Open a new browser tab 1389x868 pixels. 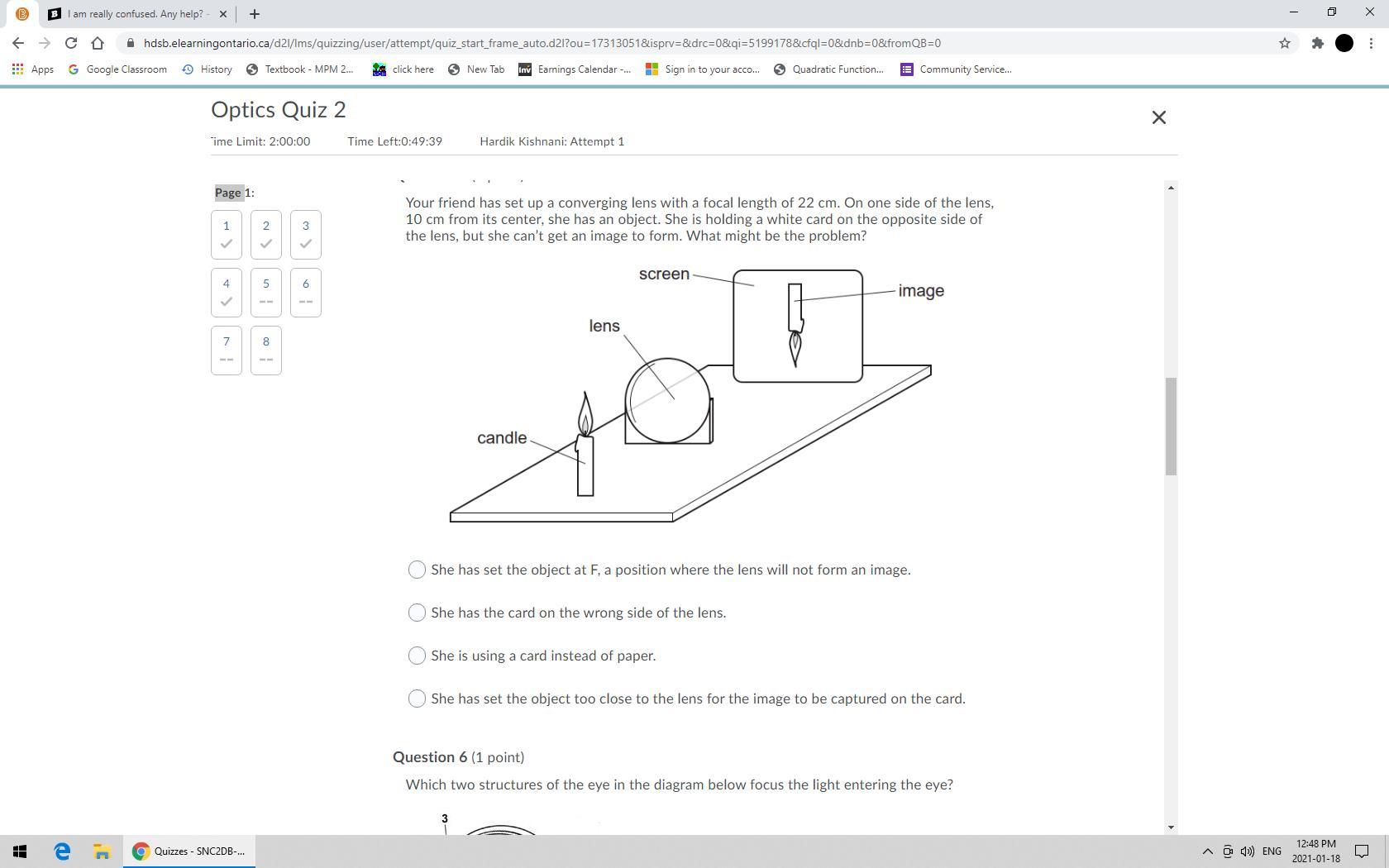coord(255,14)
